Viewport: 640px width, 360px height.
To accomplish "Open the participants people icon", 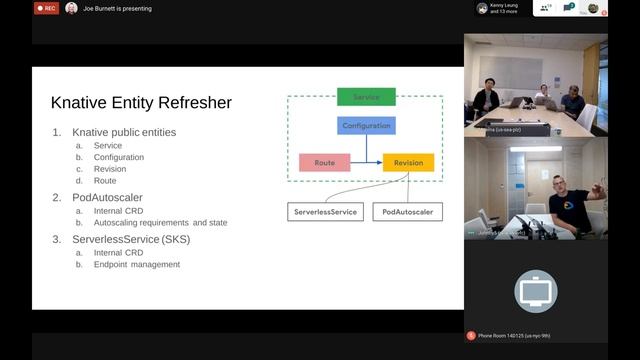I will pos(546,8).
